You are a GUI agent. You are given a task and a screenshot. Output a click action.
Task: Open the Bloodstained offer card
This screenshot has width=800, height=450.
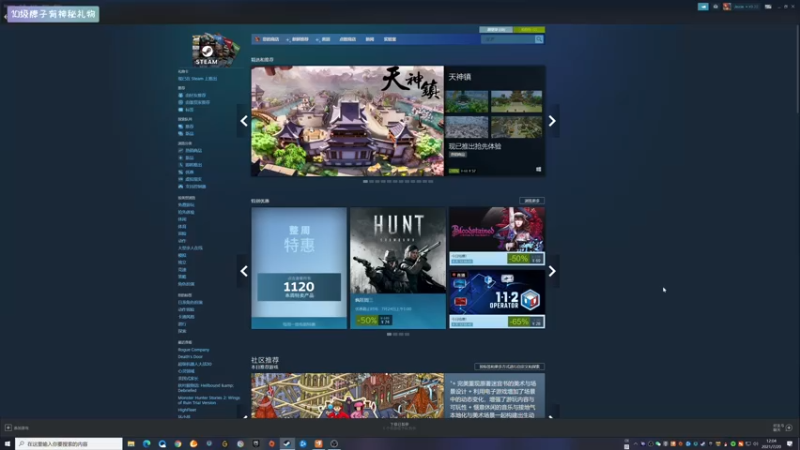[x=497, y=236]
